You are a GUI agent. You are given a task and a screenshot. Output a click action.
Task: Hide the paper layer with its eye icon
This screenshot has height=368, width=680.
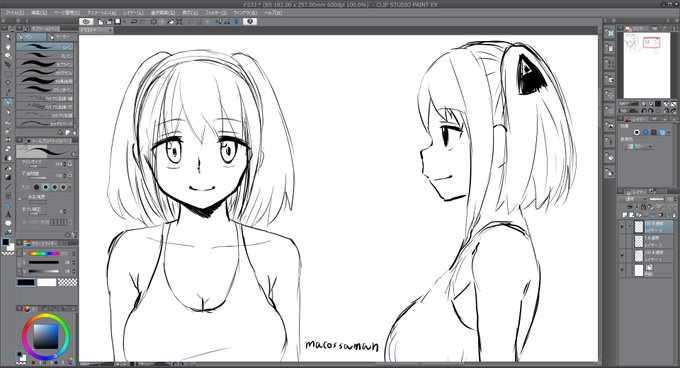click(x=622, y=270)
